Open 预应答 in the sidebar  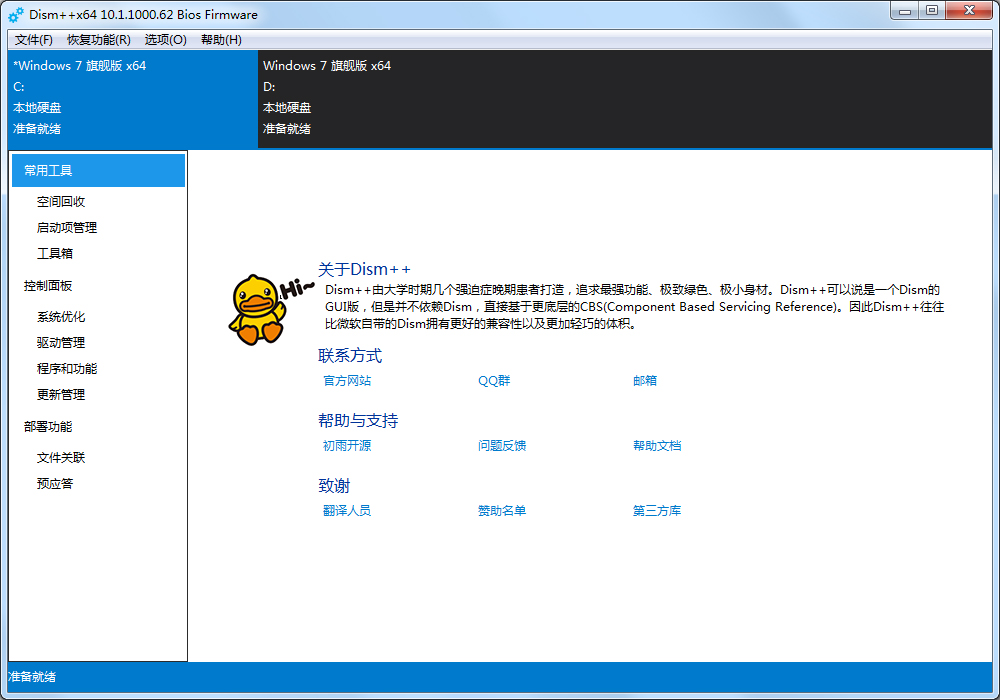(55, 484)
